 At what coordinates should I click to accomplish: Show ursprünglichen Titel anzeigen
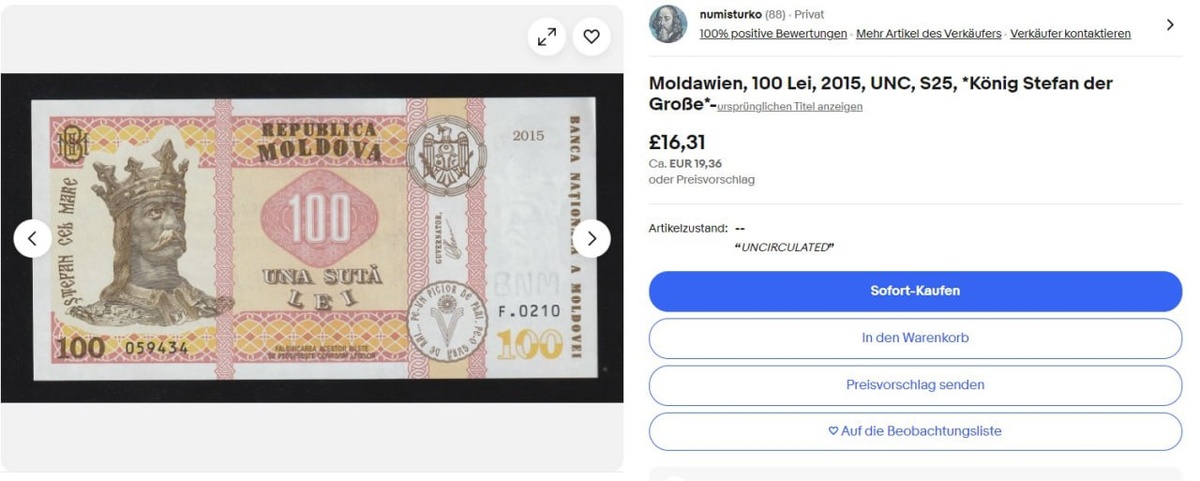tap(790, 106)
